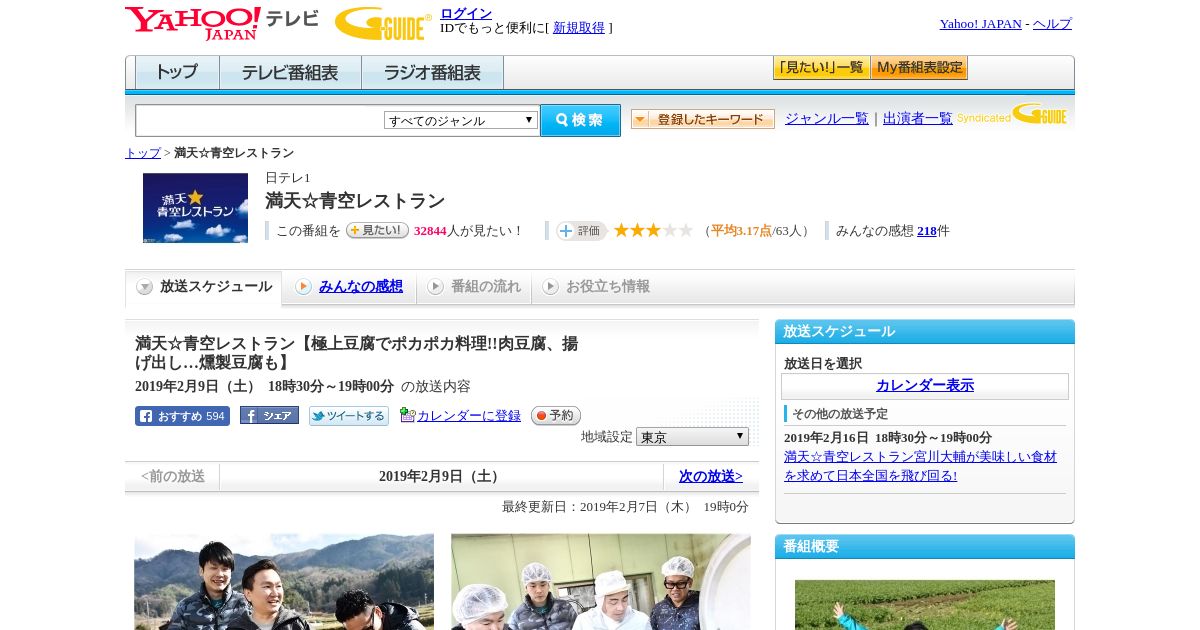The width and height of the screenshot is (1200, 630).
Task: Click the 放送日を選択 label
Action: click(823, 364)
